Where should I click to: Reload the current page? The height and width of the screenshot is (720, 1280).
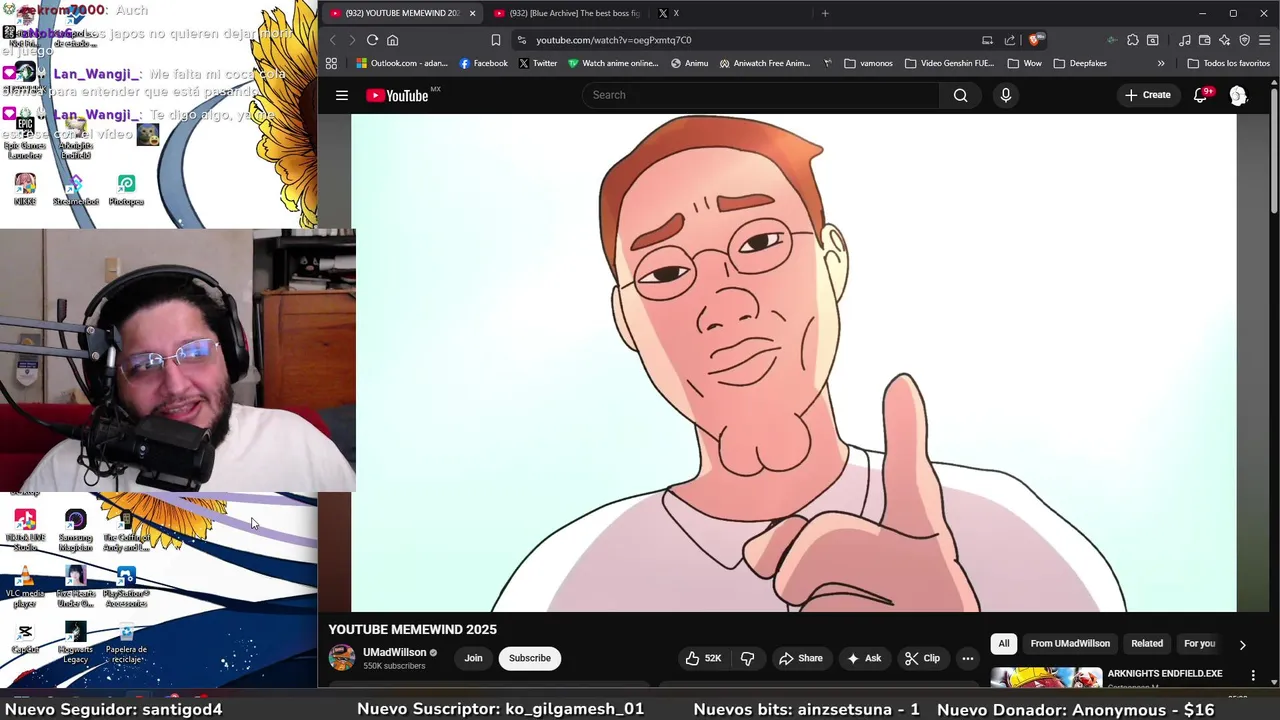pos(372,40)
